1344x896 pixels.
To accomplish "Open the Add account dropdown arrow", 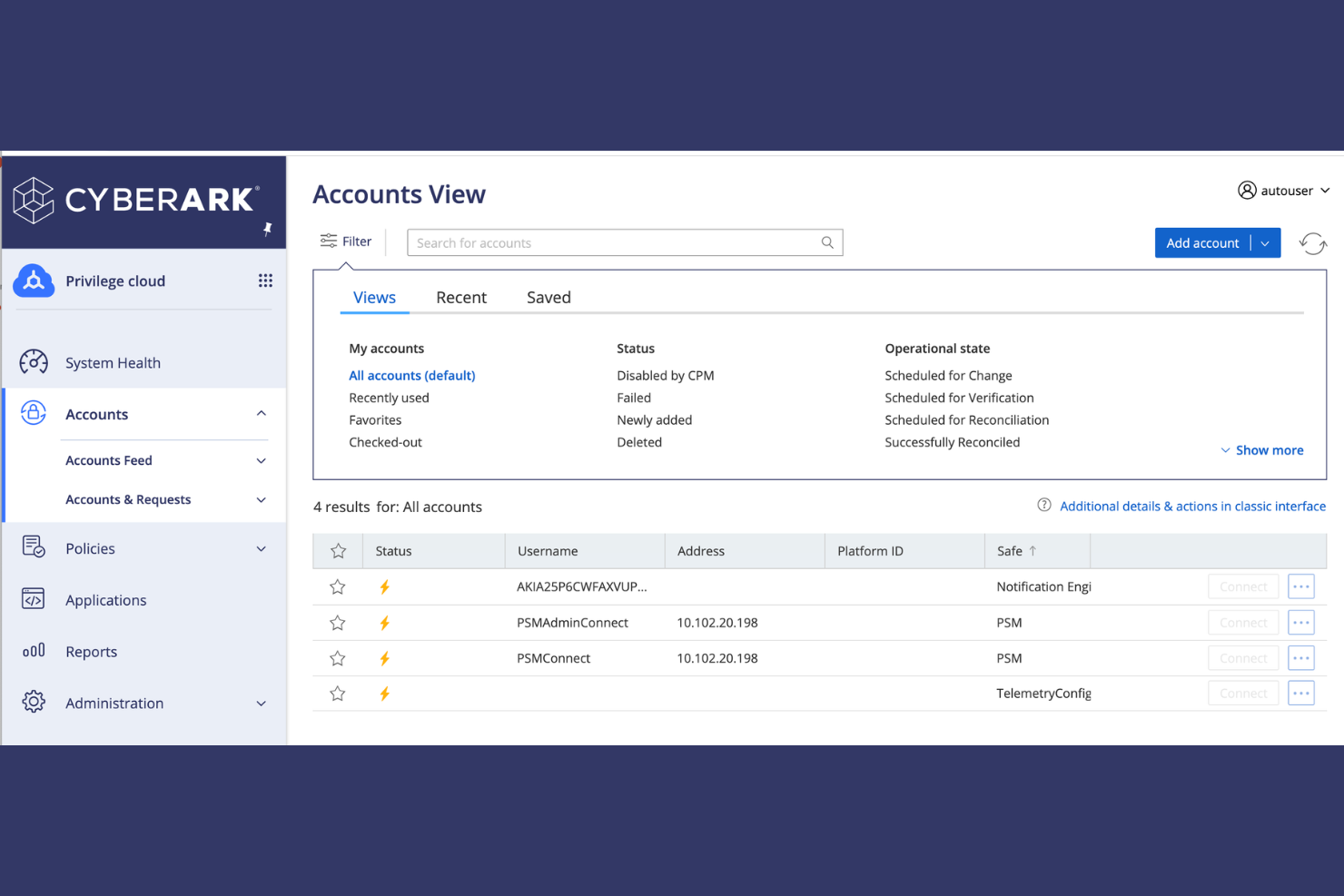I will [x=1265, y=242].
